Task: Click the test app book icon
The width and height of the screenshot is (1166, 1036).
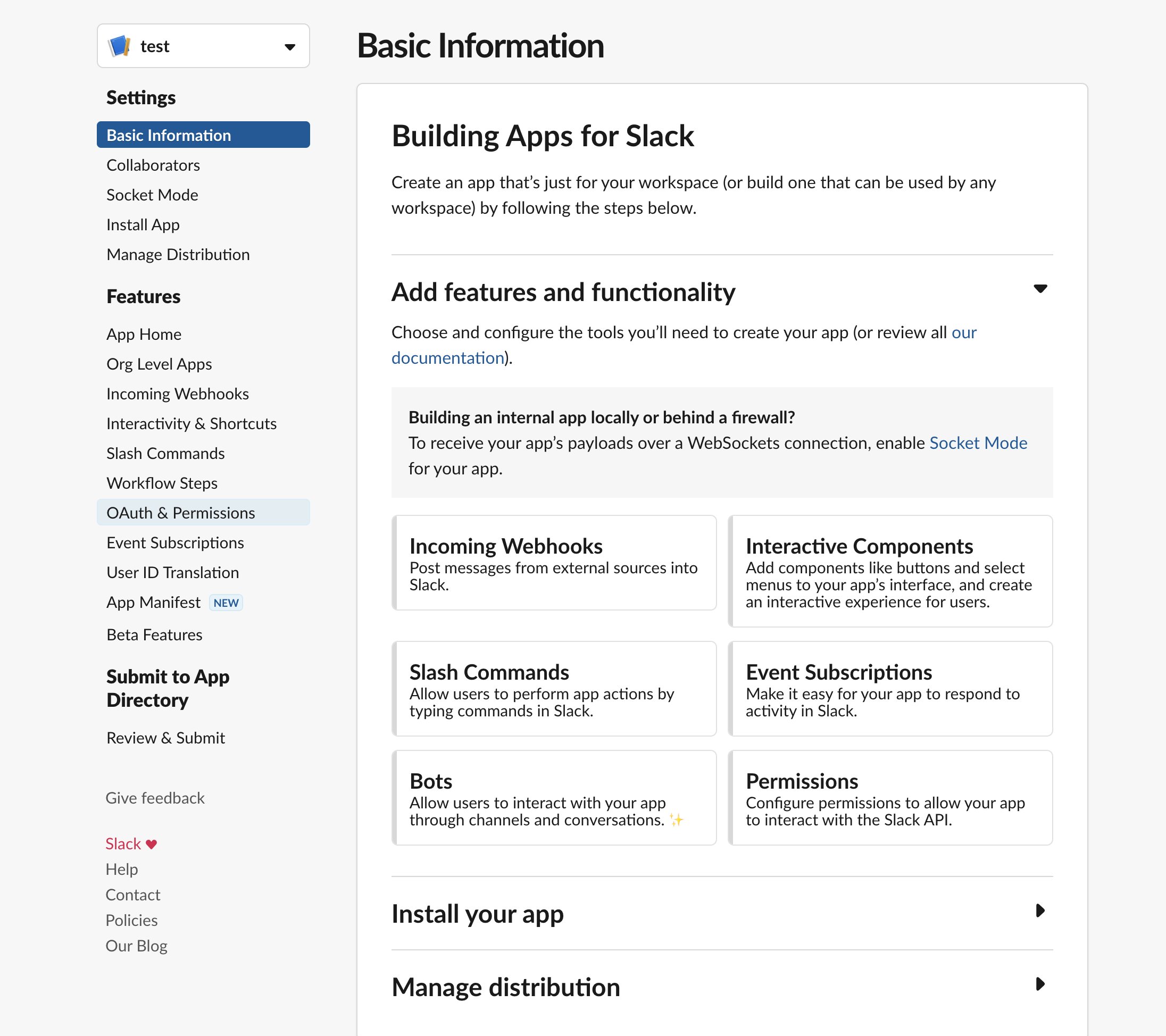Action: [x=119, y=46]
